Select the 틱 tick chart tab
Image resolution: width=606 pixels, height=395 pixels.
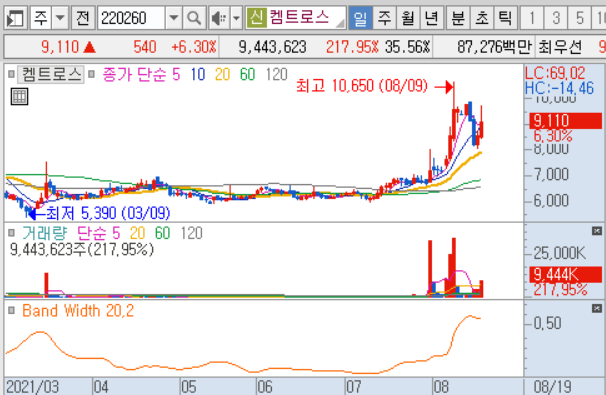505,18
